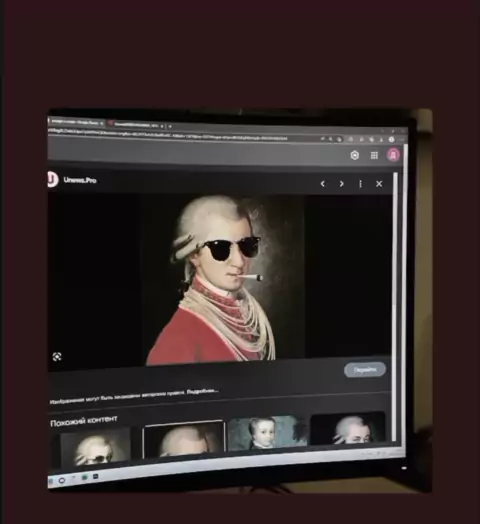Click the pink account avatar

coord(393,155)
